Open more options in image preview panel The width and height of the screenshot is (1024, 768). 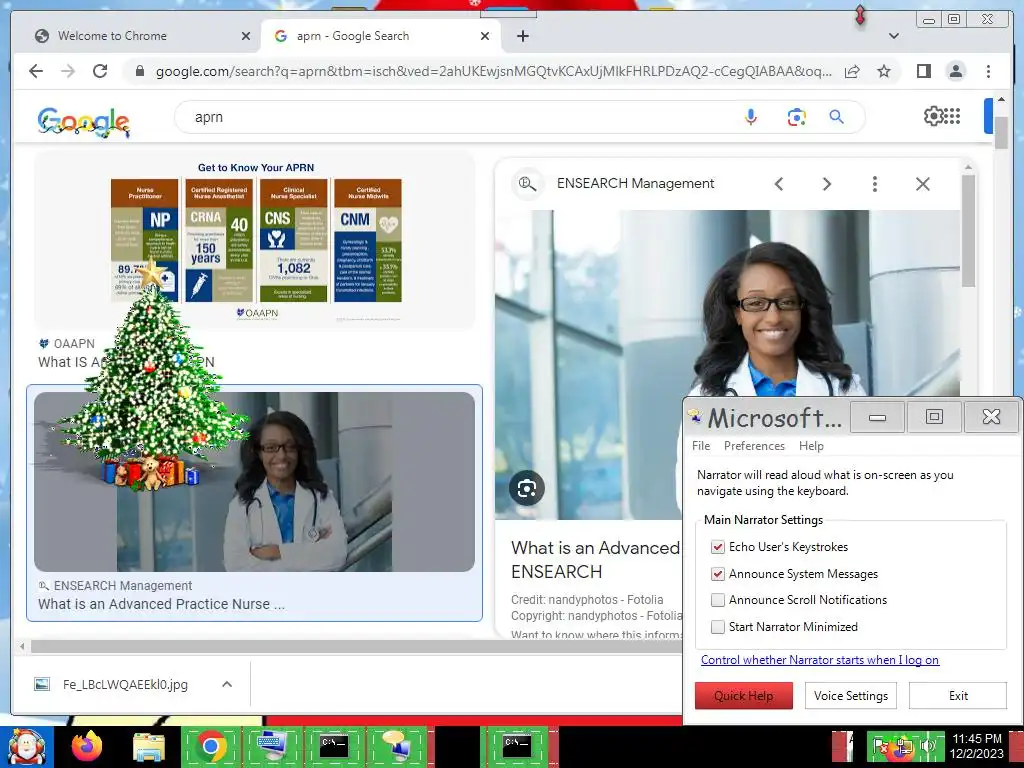click(x=874, y=184)
